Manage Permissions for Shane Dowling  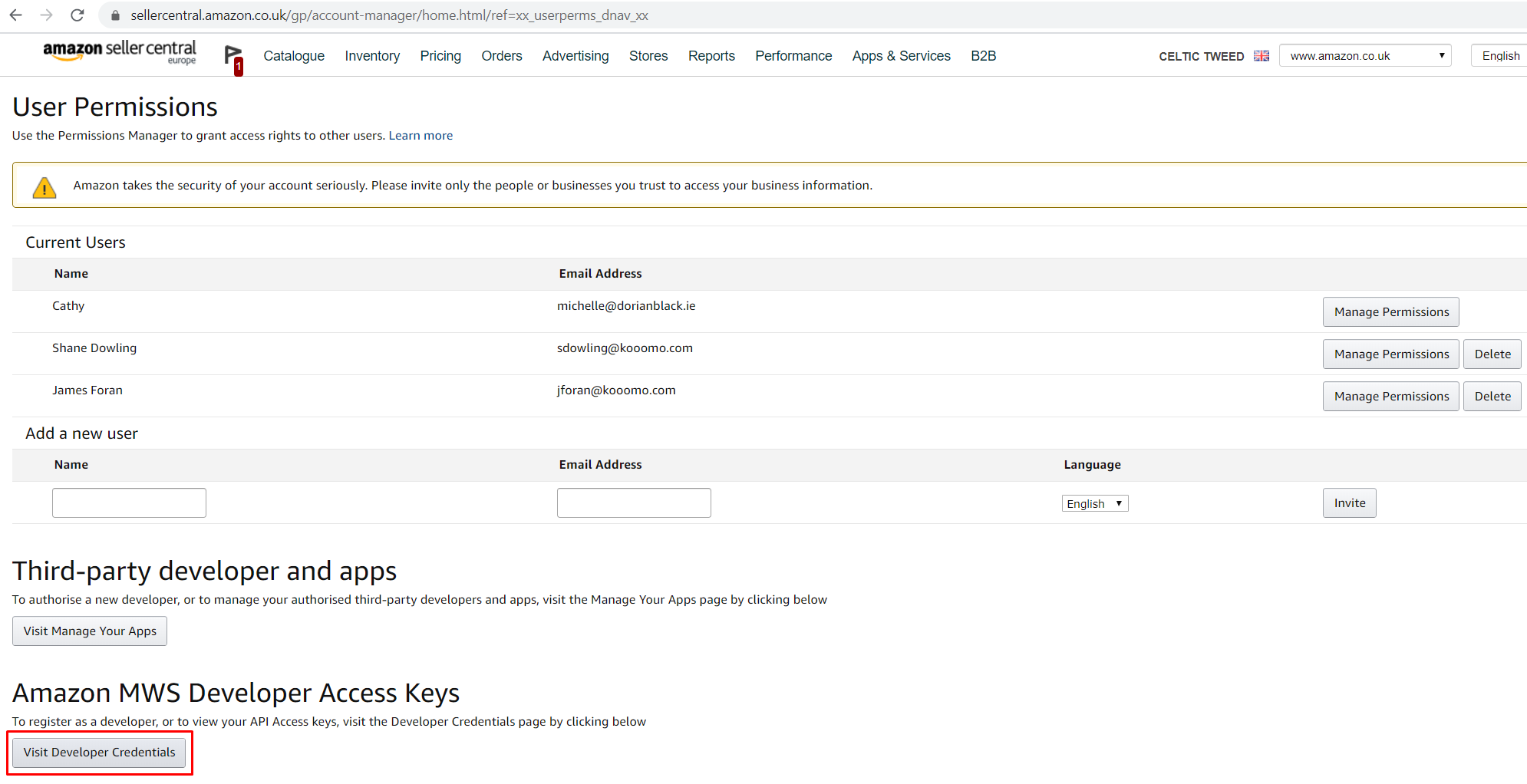click(x=1390, y=354)
